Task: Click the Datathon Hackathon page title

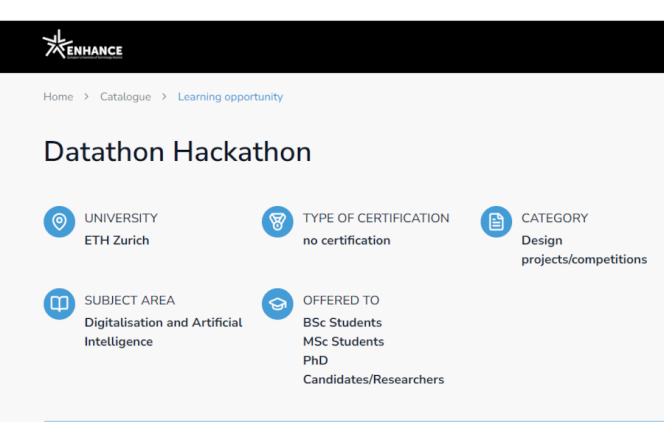Action: [x=177, y=152]
